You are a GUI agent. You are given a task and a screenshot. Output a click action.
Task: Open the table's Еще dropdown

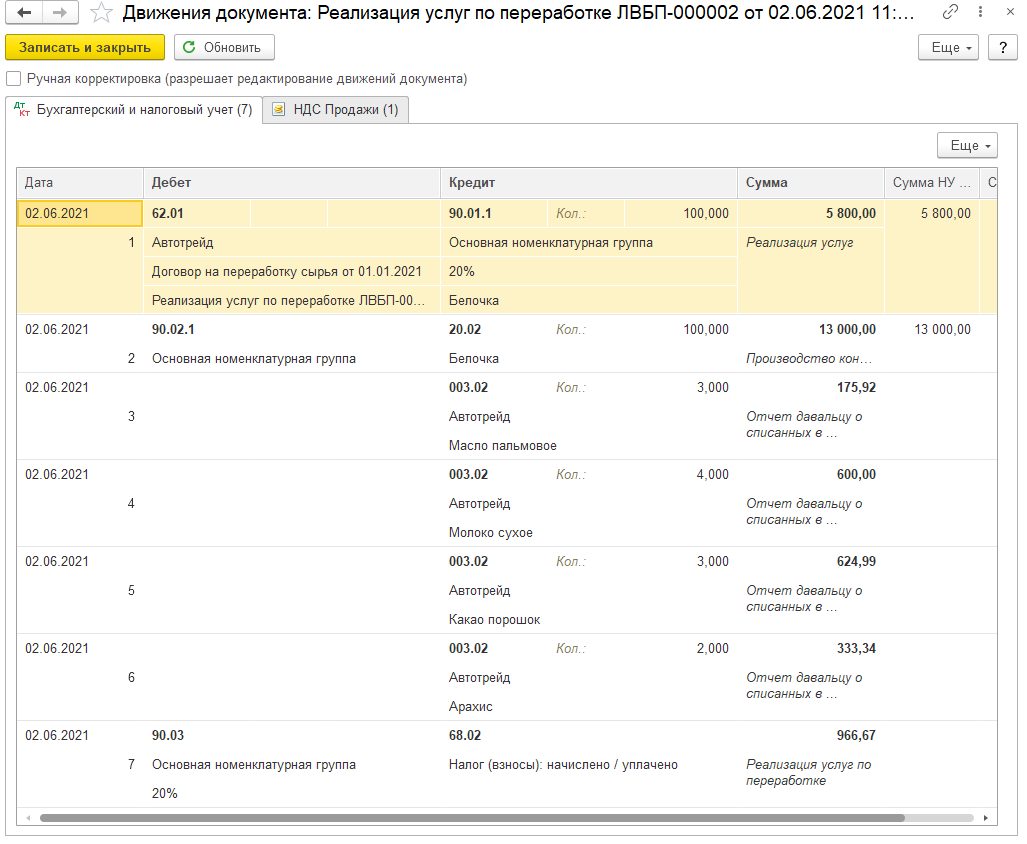coord(967,145)
